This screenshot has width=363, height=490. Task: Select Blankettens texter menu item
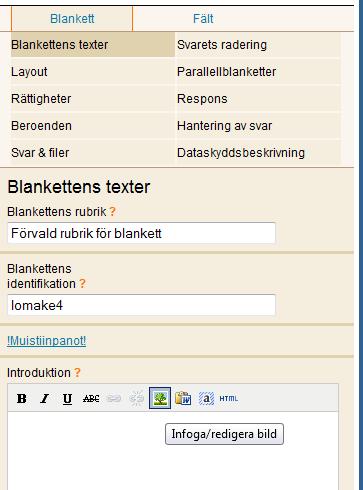[93, 45]
